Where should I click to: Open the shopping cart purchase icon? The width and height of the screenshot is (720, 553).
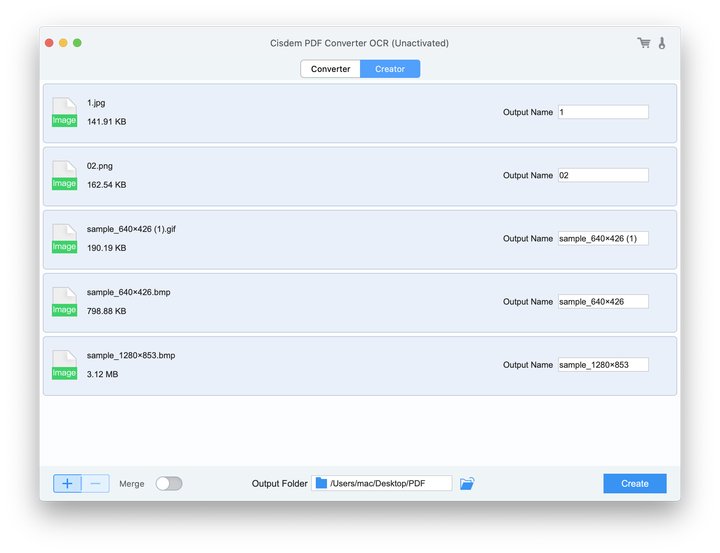tap(643, 43)
